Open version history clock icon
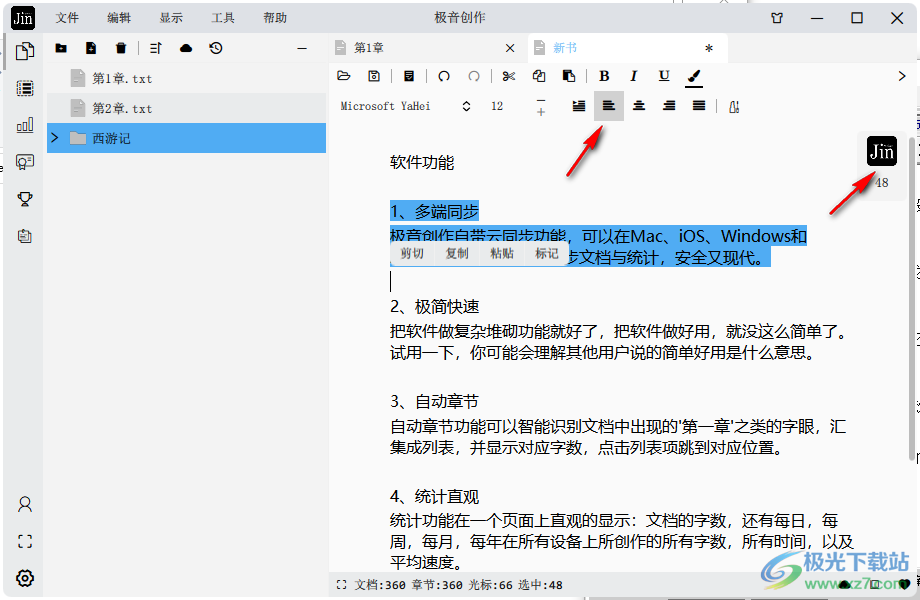The image size is (920, 600). point(216,48)
